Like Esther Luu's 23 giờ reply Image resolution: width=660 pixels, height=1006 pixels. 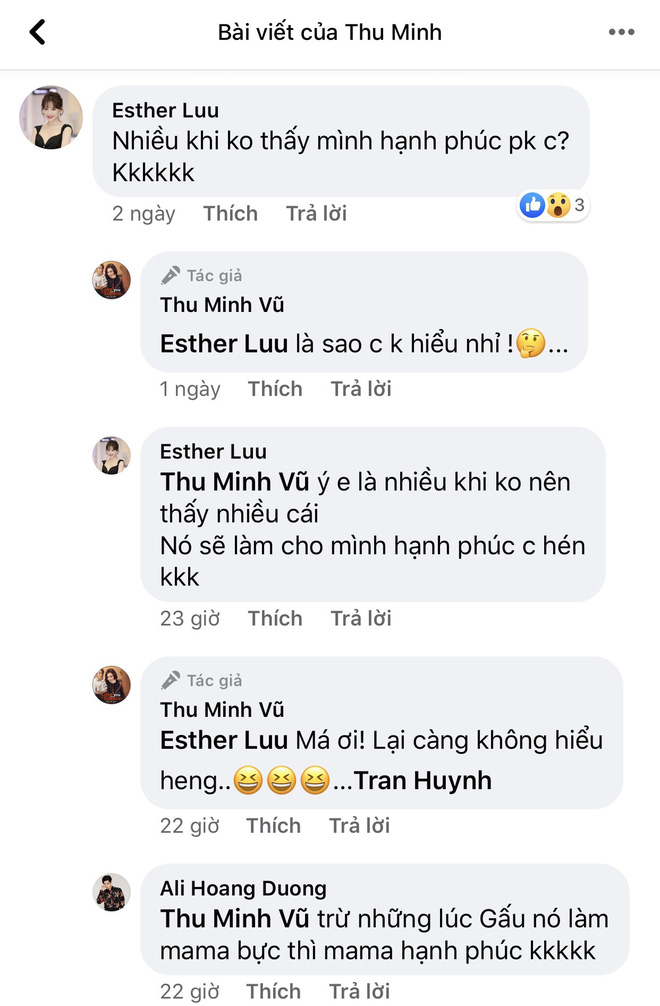275,618
